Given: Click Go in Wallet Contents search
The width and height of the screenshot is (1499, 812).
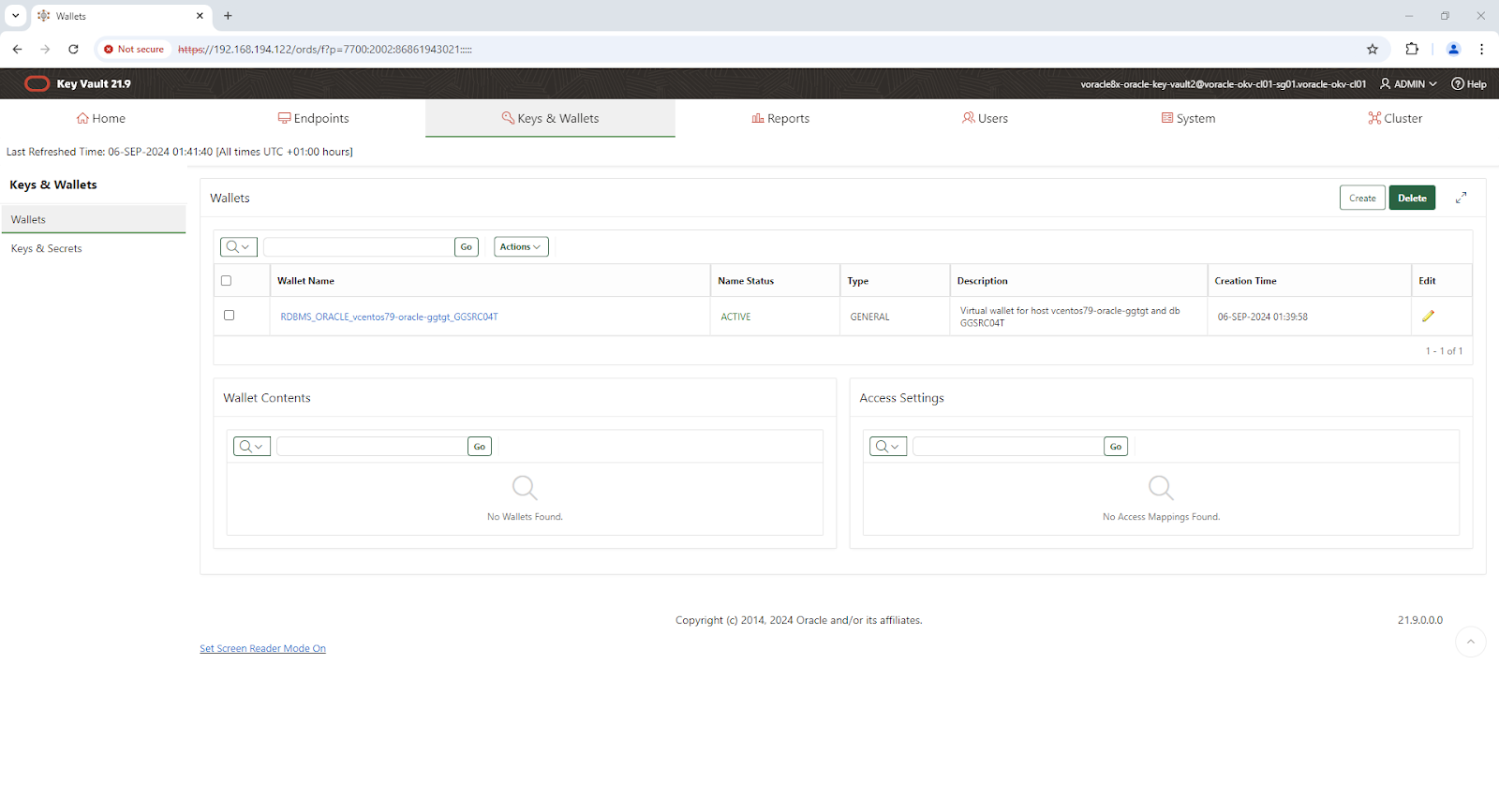Looking at the screenshot, I should [480, 447].
